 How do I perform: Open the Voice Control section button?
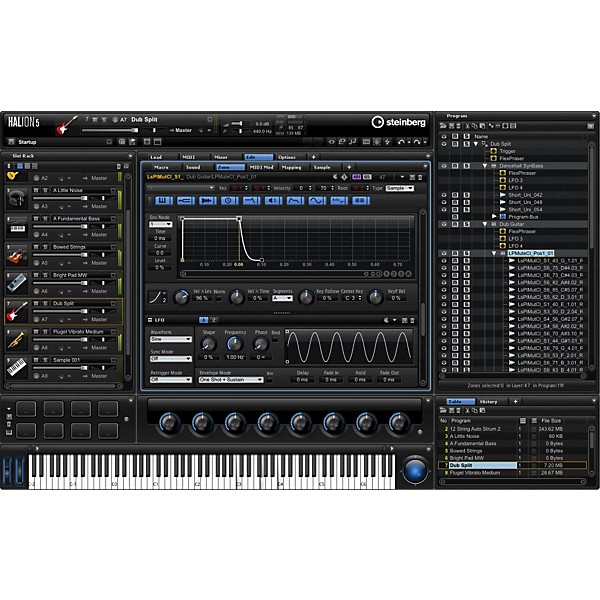tap(164, 200)
